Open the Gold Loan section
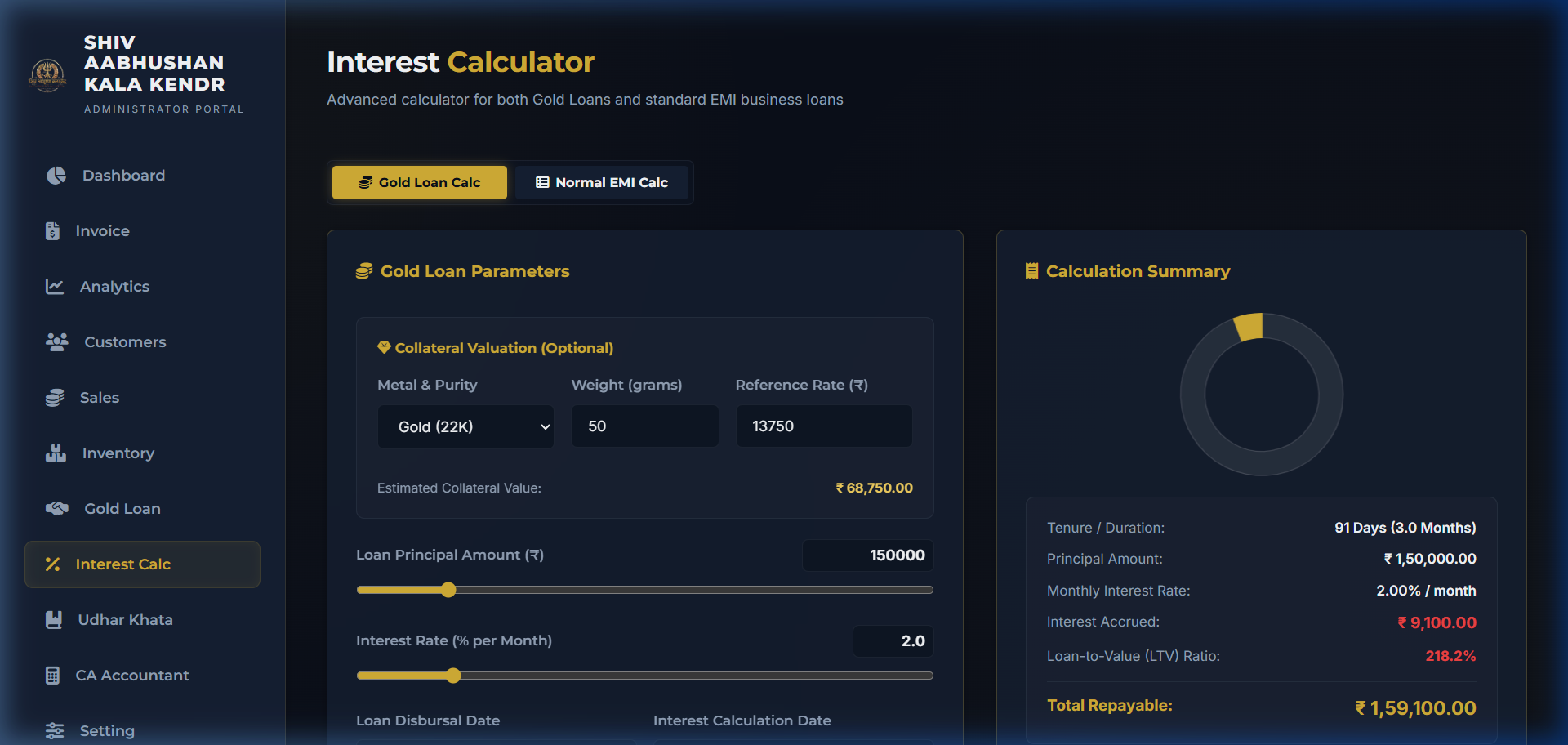 [142, 509]
